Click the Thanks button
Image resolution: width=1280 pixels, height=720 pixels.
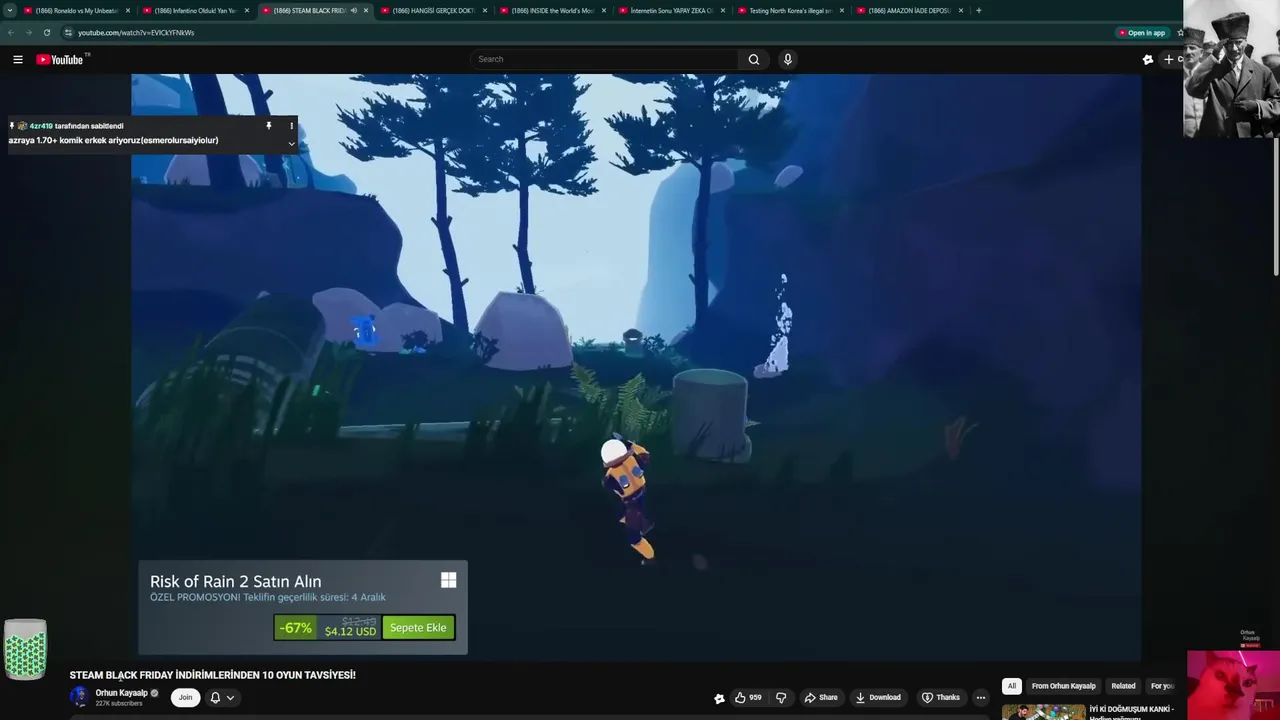(940, 698)
